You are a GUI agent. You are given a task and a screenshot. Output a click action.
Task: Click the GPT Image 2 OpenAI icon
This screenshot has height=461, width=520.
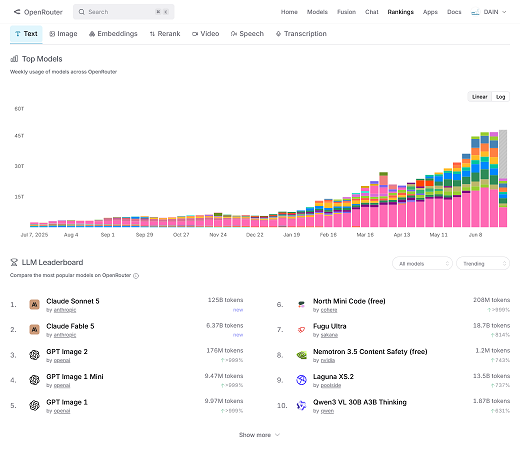point(34,355)
